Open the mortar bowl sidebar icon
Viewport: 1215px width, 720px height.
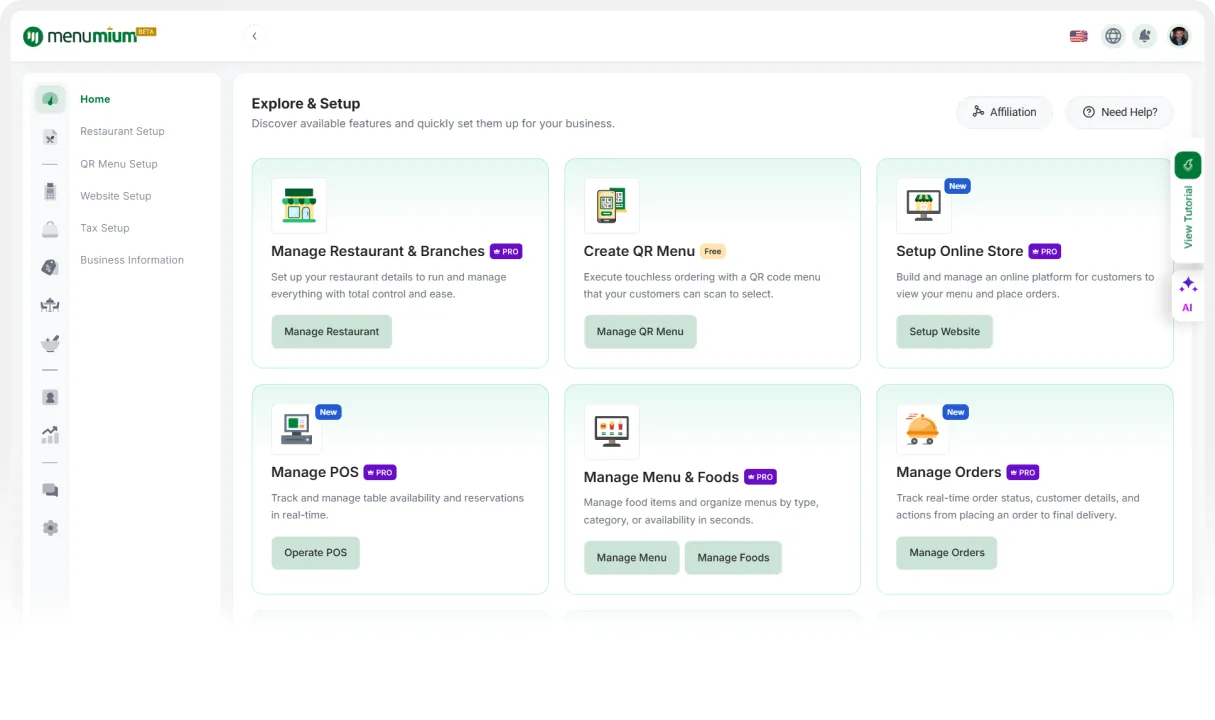(x=50, y=344)
